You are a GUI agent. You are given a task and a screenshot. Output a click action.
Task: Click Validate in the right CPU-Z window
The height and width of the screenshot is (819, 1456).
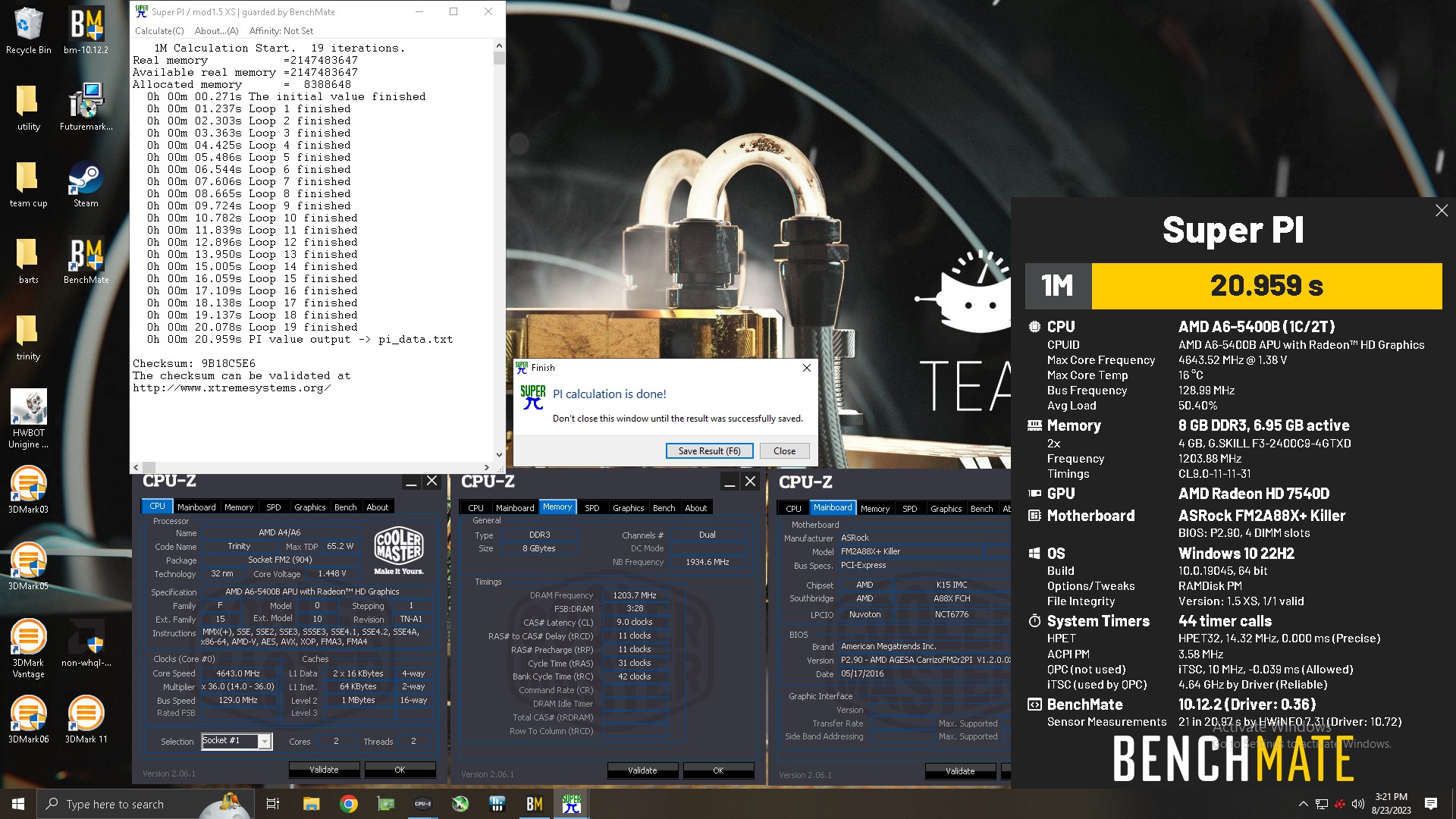[960, 771]
